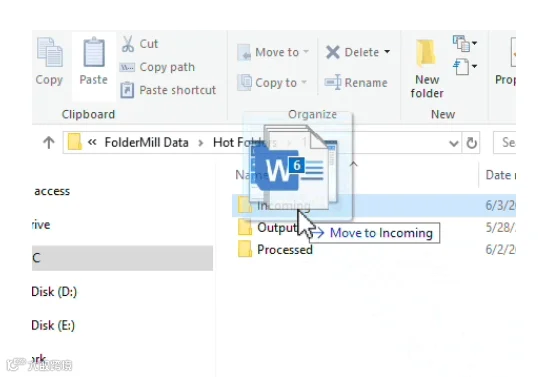Click the Paste shortcut icon
The width and height of the screenshot is (538, 377).
pyautogui.click(x=127, y=90)
